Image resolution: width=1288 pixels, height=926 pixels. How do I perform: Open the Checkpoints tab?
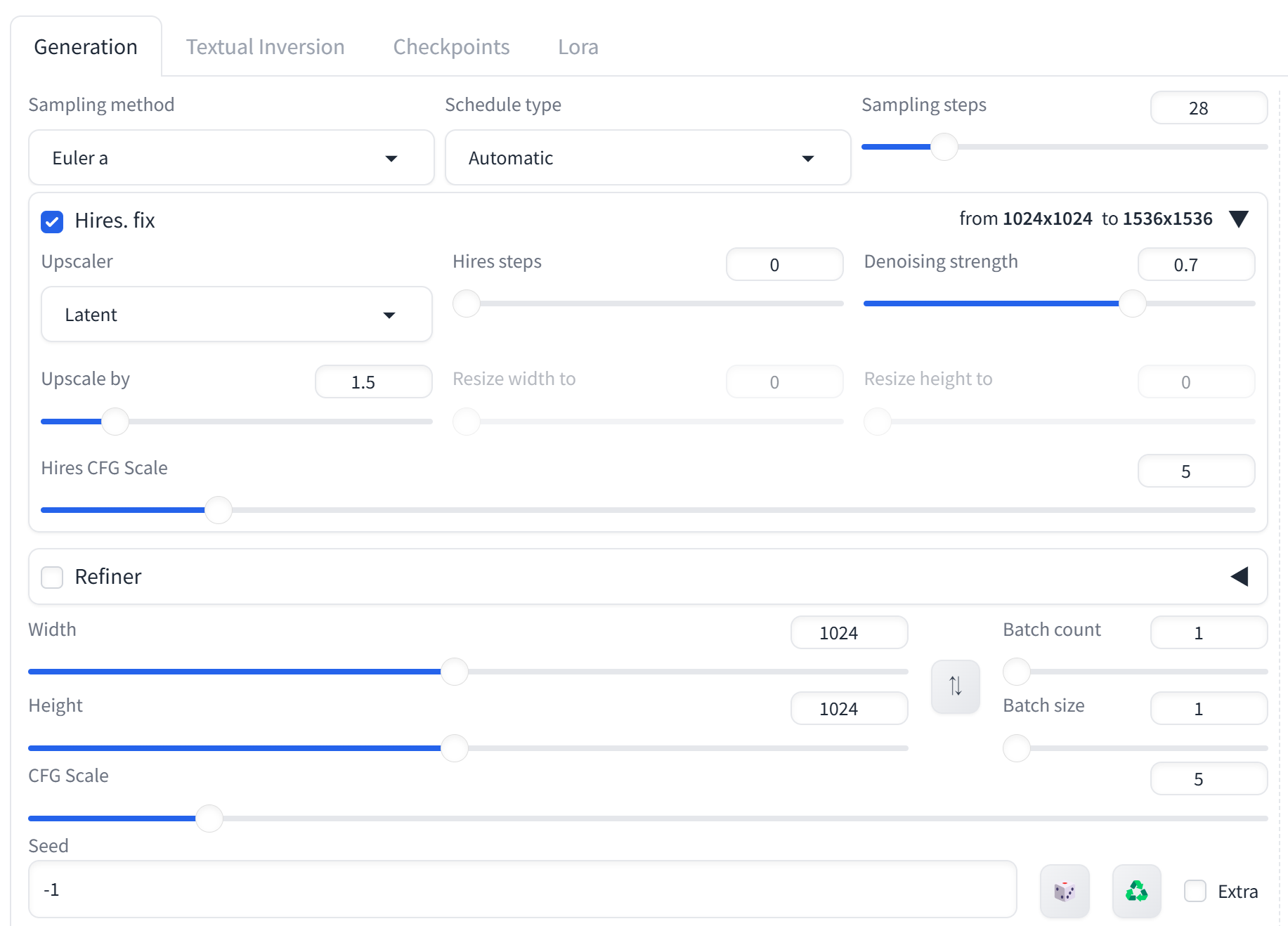451,47
